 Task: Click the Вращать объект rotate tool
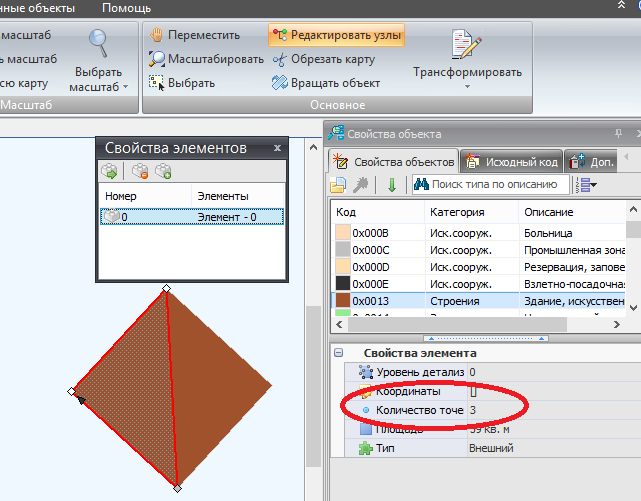[x=328, y=83]
